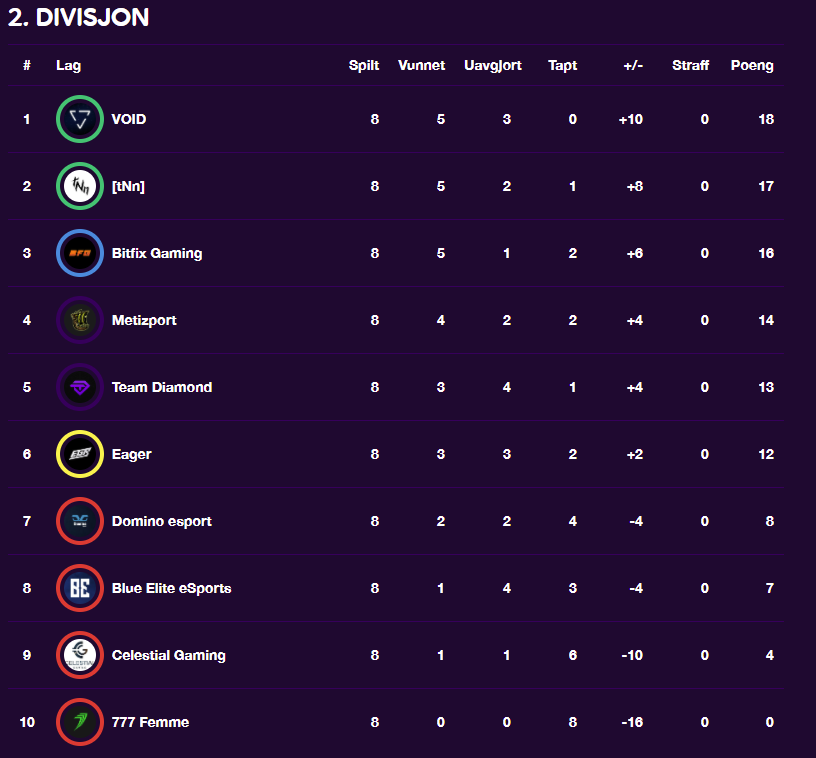
Task: Open the [tNn] team logo icon
Action: [x=80, y=186]
